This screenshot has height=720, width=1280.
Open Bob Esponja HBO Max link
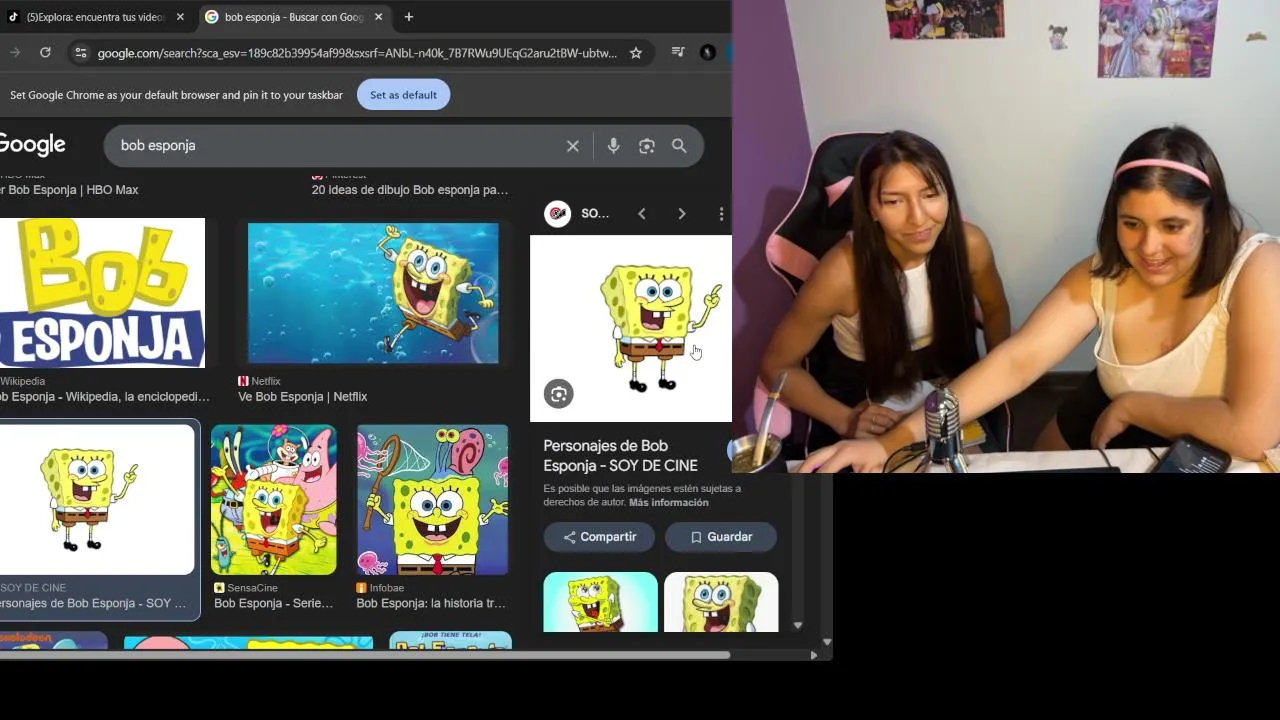[x=69, y=190]
